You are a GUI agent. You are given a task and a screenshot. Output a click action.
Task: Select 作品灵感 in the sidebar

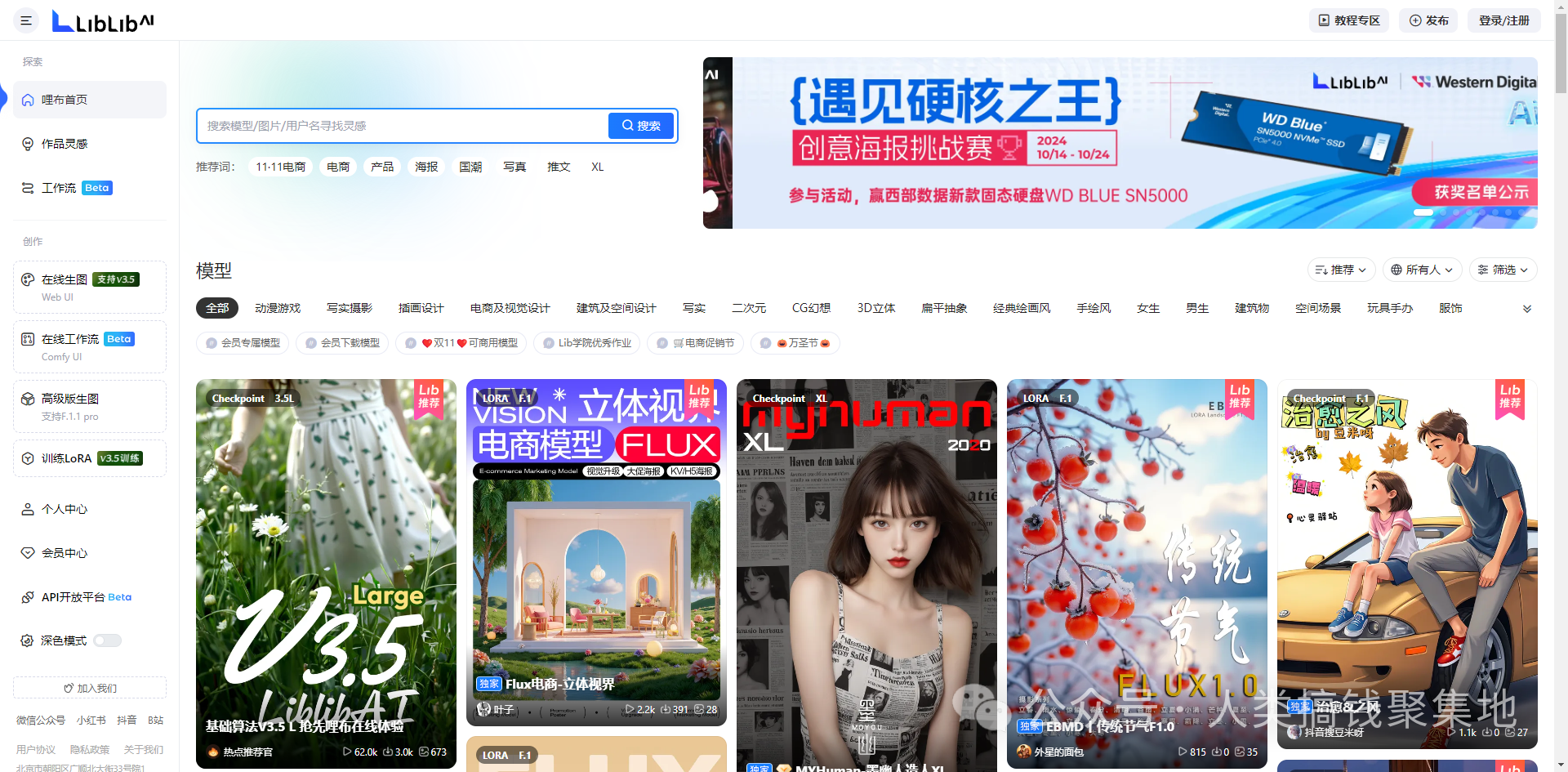click(x=65, y=144)
